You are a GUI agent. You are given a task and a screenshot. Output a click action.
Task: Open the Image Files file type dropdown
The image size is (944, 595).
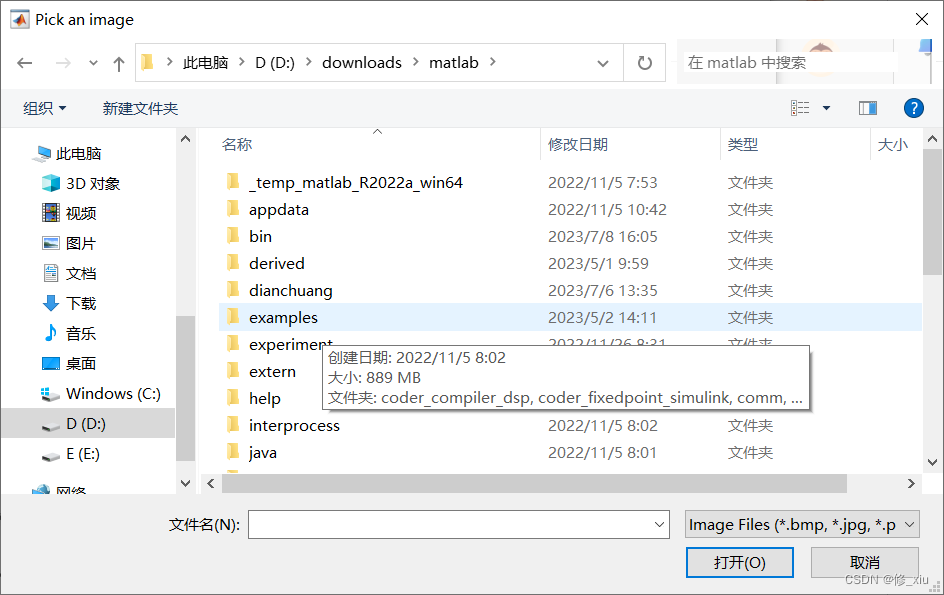[x=801, y=524]
